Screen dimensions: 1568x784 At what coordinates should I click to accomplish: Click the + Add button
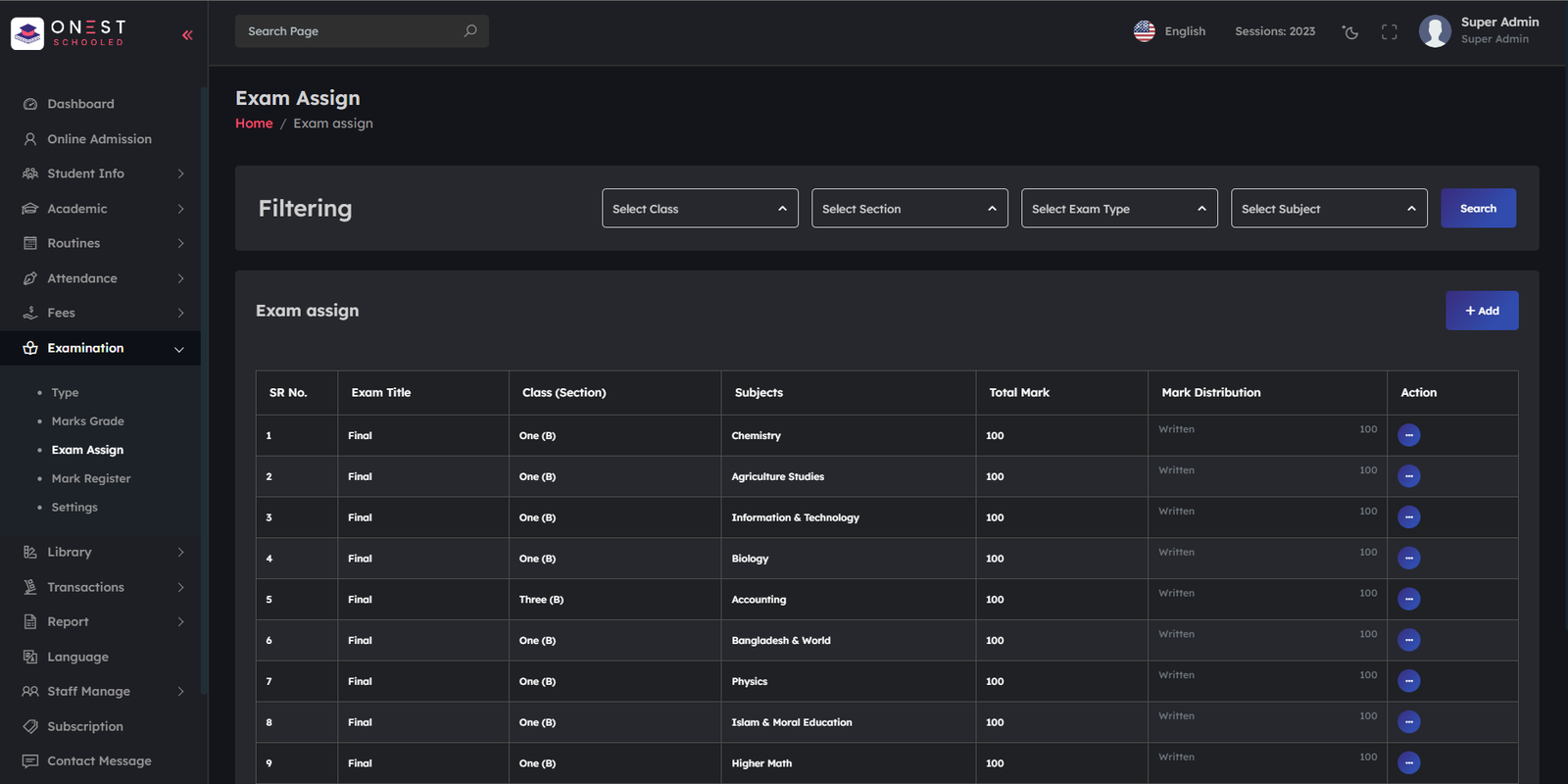(1482, 311)
